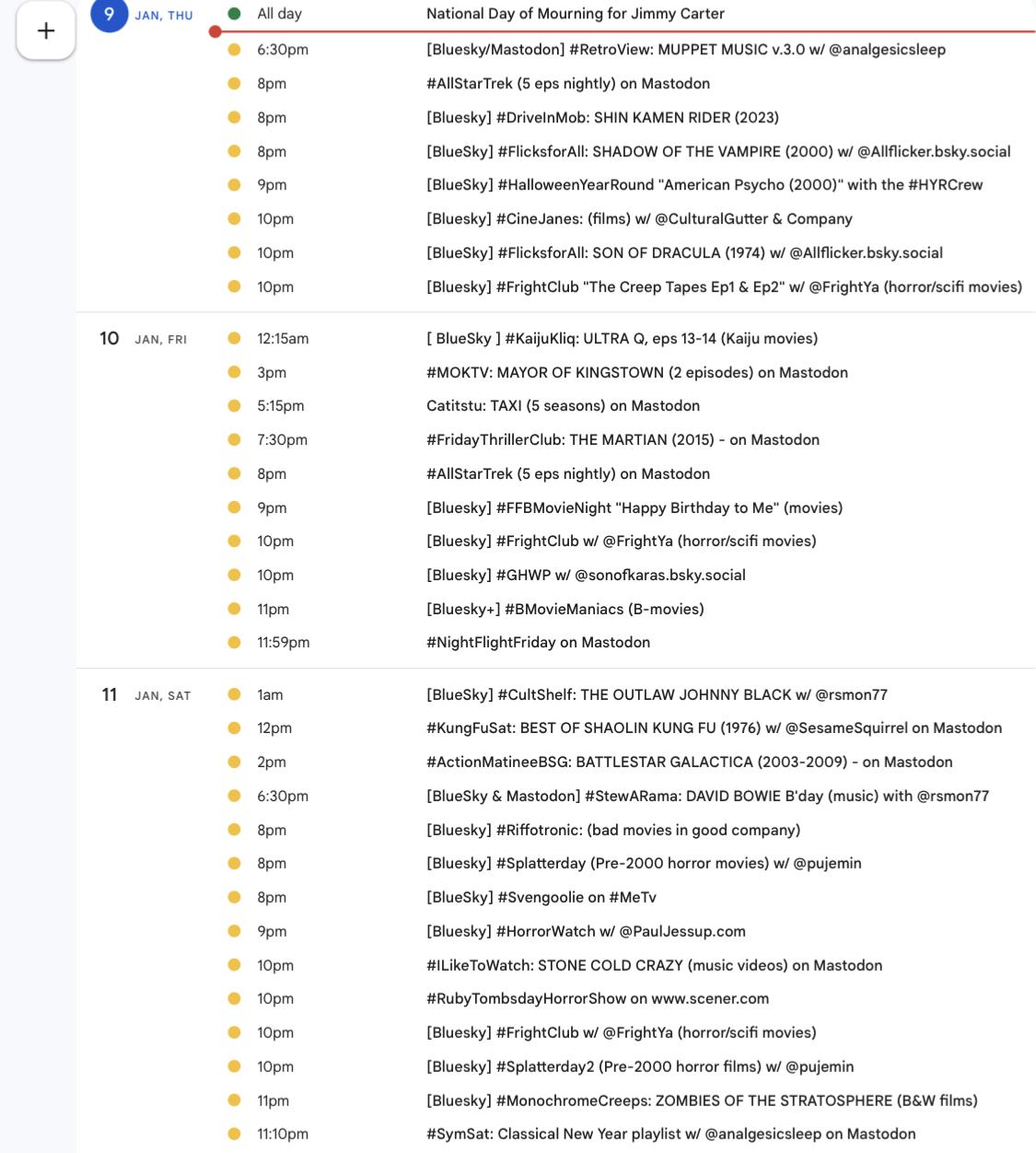Click the JAN, THU day label
This screenshot has height=1153, width=1036.
164,16
